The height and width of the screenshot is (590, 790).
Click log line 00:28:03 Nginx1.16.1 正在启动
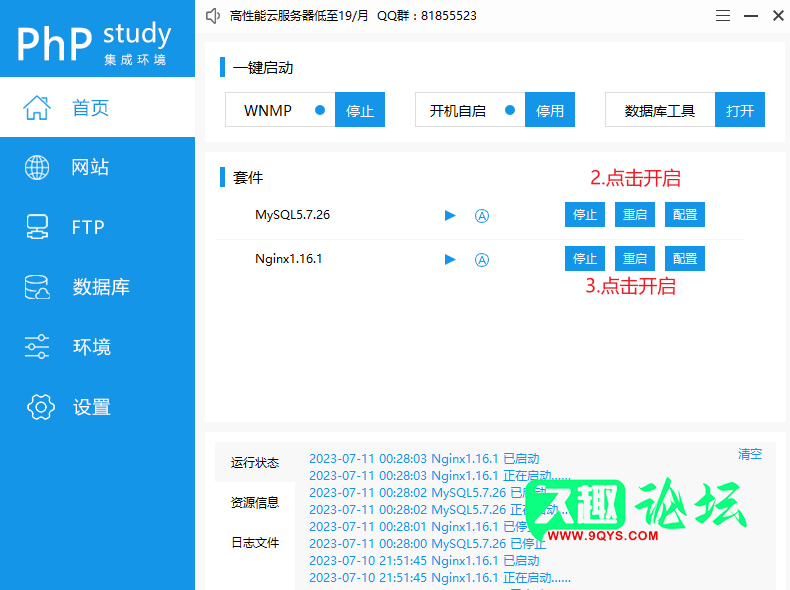pos(440,476)
